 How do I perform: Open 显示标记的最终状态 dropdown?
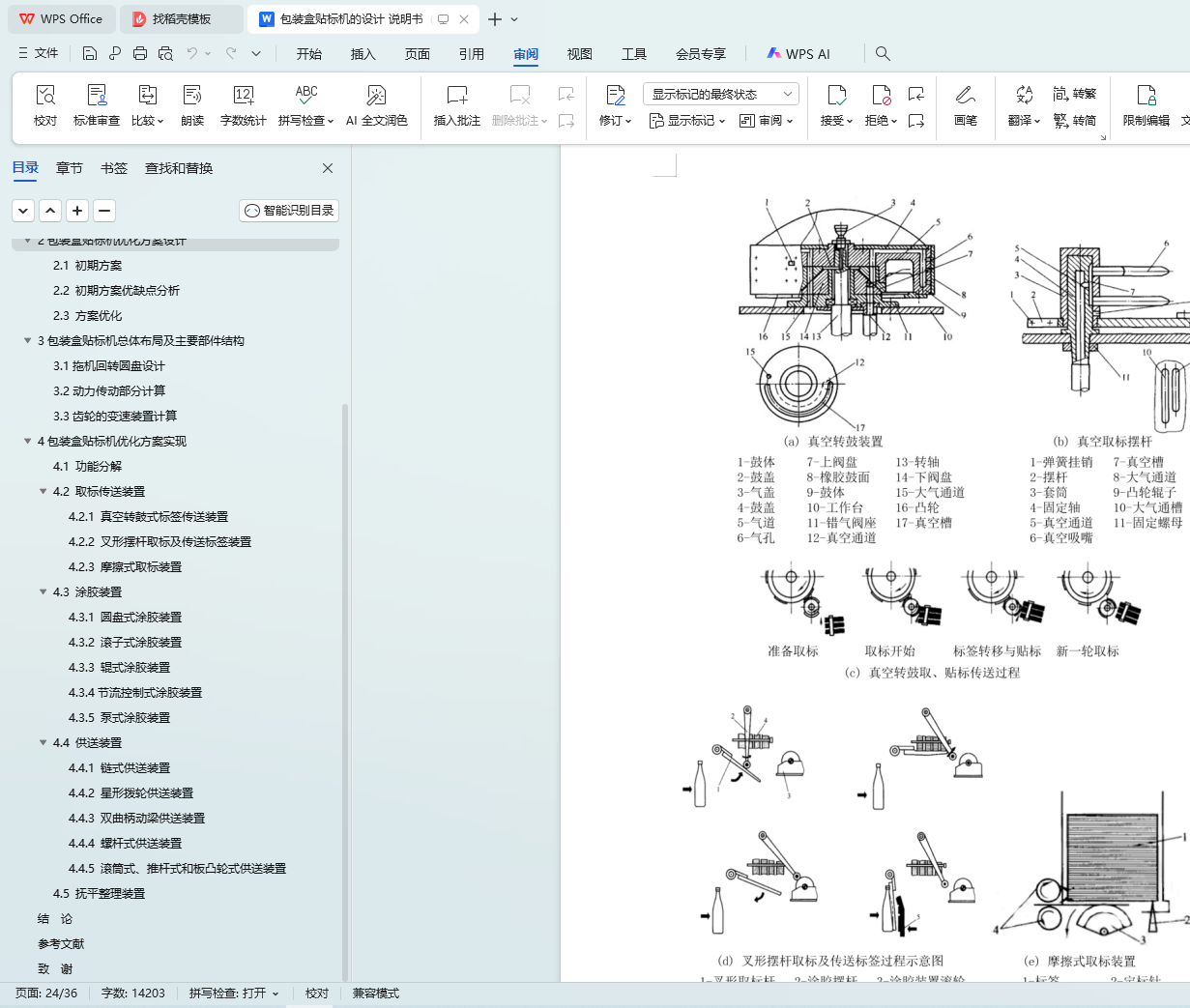tap(721, 94)
